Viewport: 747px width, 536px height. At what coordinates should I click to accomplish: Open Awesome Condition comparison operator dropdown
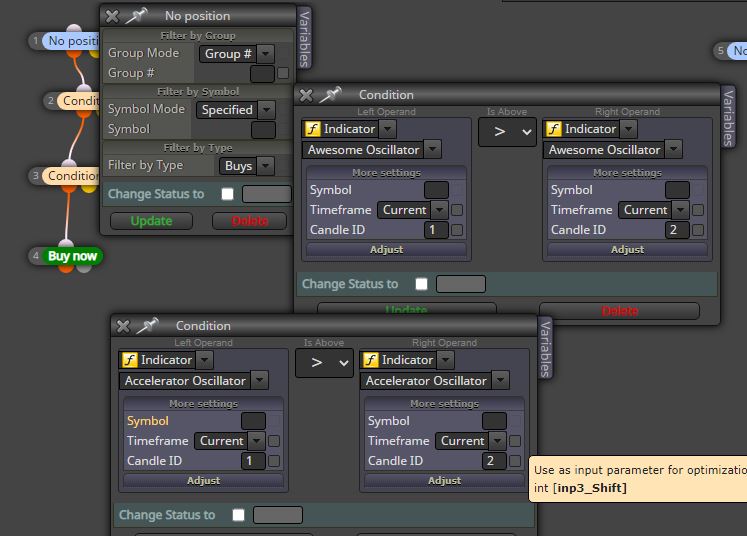[507, 131]
